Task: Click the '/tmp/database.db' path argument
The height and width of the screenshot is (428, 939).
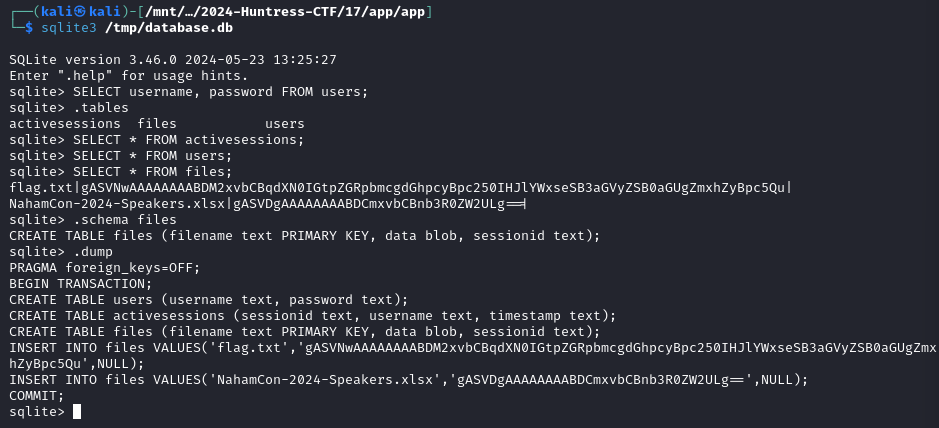Action: [x=169, y=28]
